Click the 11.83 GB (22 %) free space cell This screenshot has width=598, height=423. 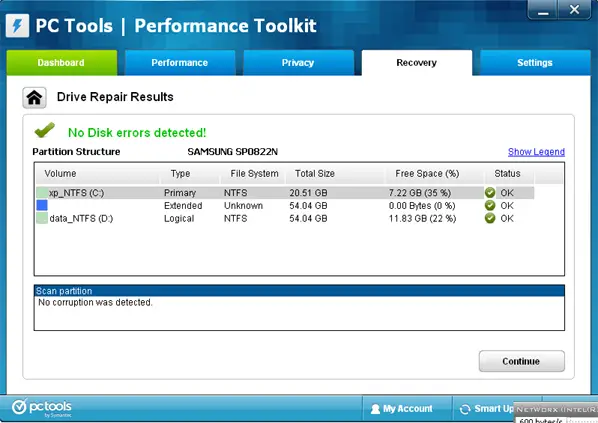point(423,218)
